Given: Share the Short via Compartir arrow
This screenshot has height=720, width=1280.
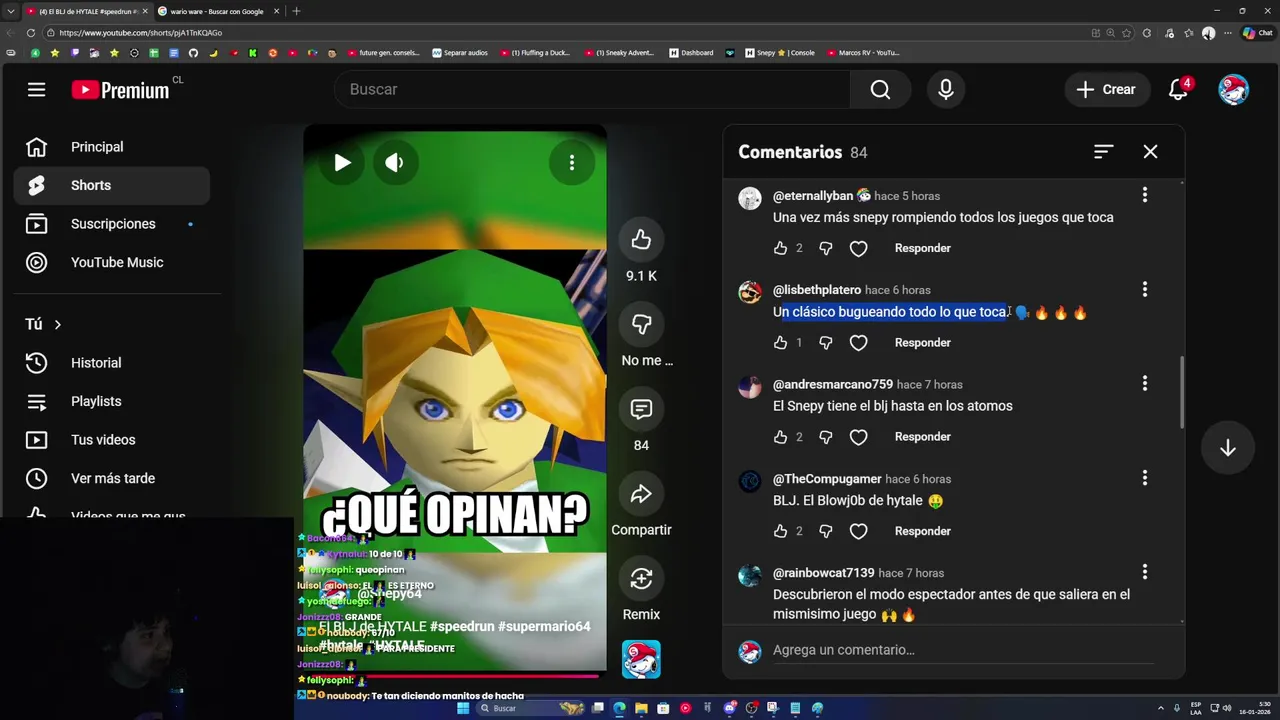Looking at the screenshot, I should (641, 494).
